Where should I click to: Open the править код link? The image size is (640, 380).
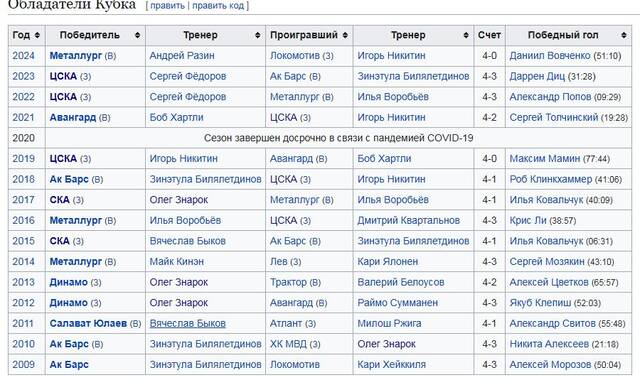coord(218,6)
